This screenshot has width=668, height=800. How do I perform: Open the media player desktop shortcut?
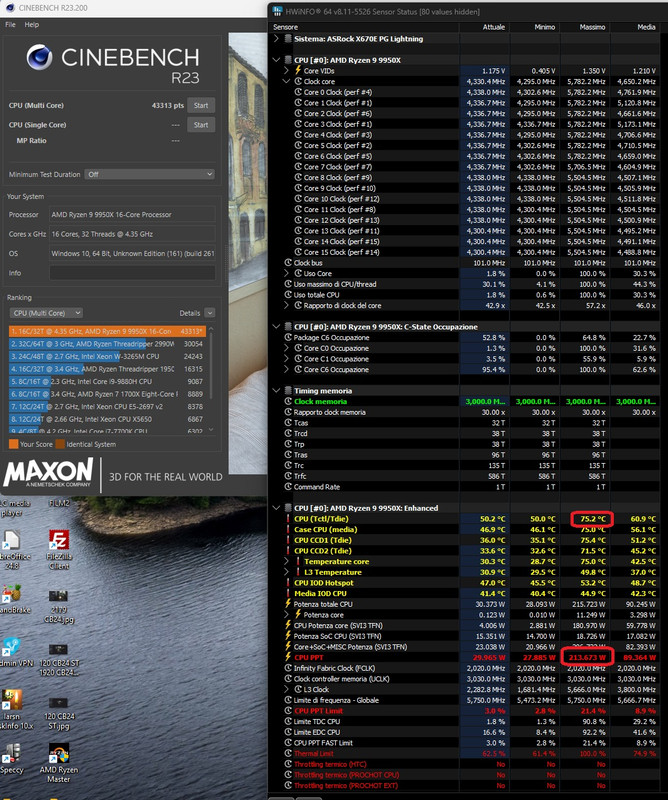[14, 508]
